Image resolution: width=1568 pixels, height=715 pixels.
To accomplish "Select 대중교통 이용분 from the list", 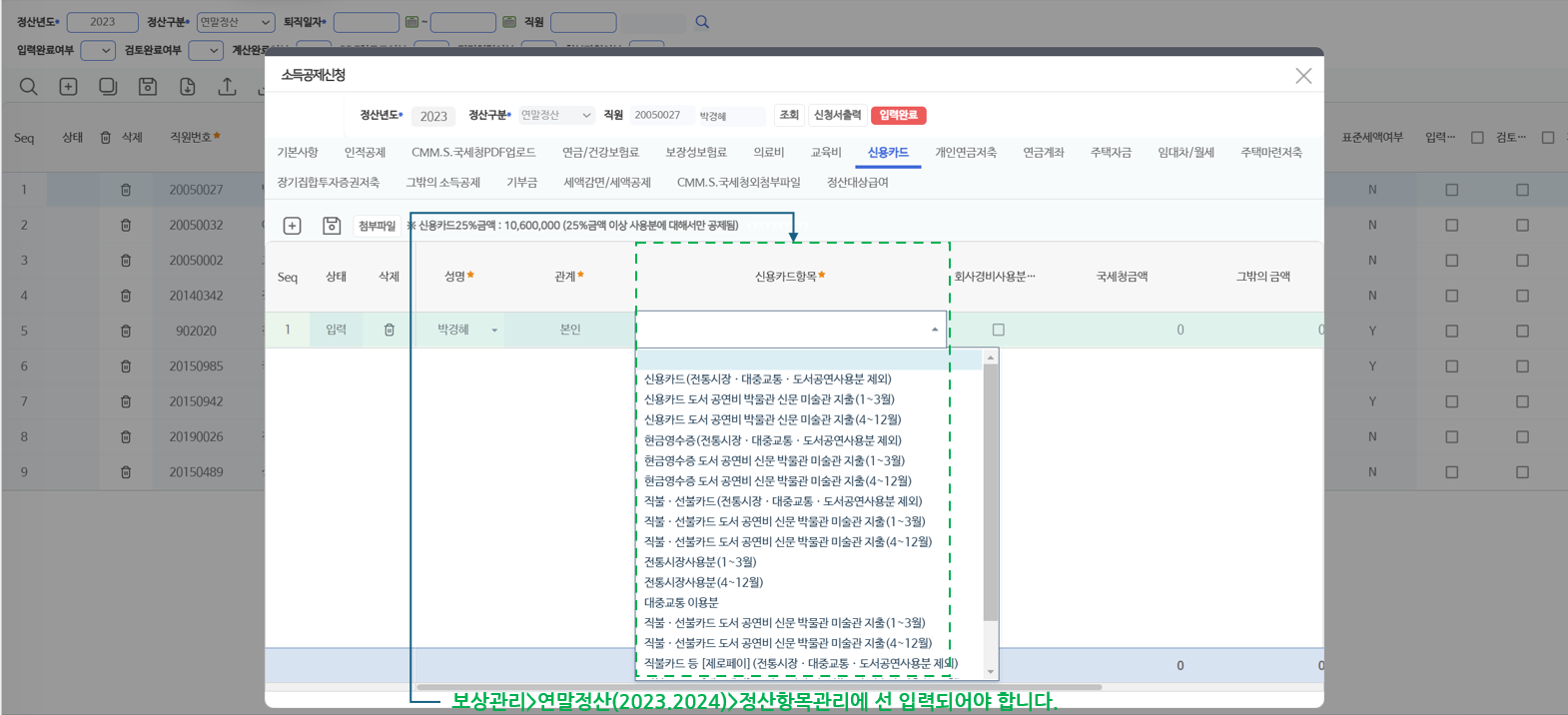I will click(681, 602).
